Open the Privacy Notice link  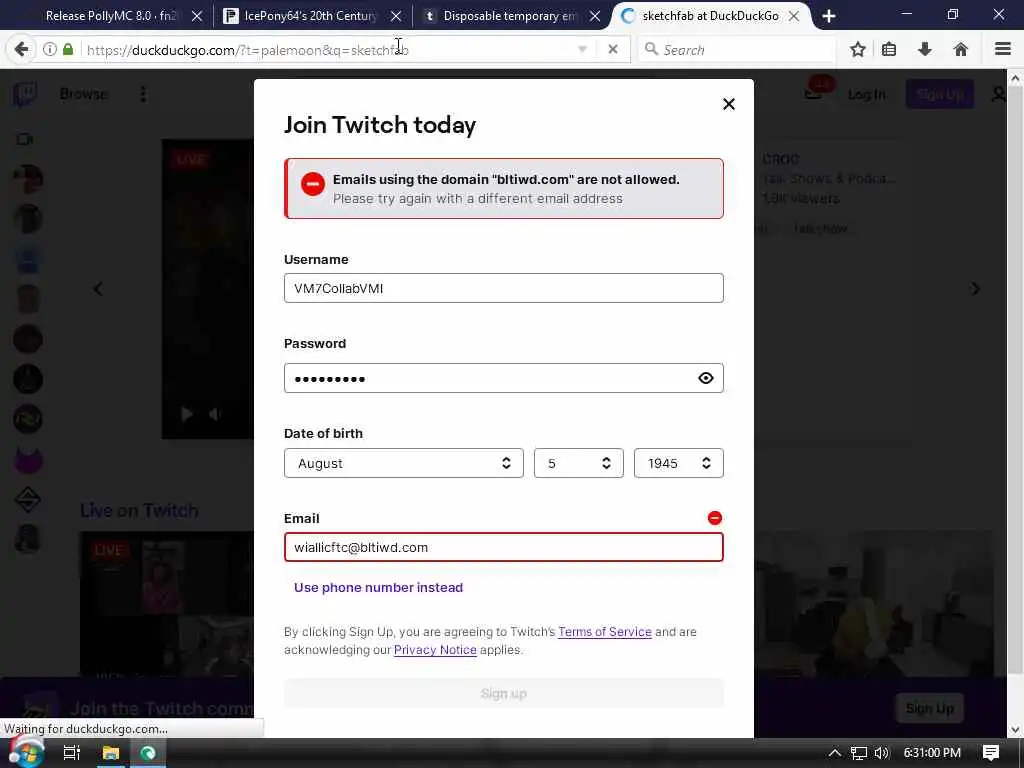(435, 650)
